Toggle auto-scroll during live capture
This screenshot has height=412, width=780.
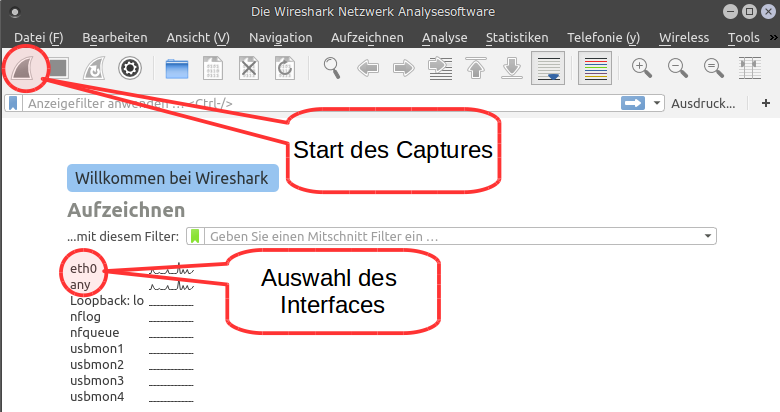[547, 68]
